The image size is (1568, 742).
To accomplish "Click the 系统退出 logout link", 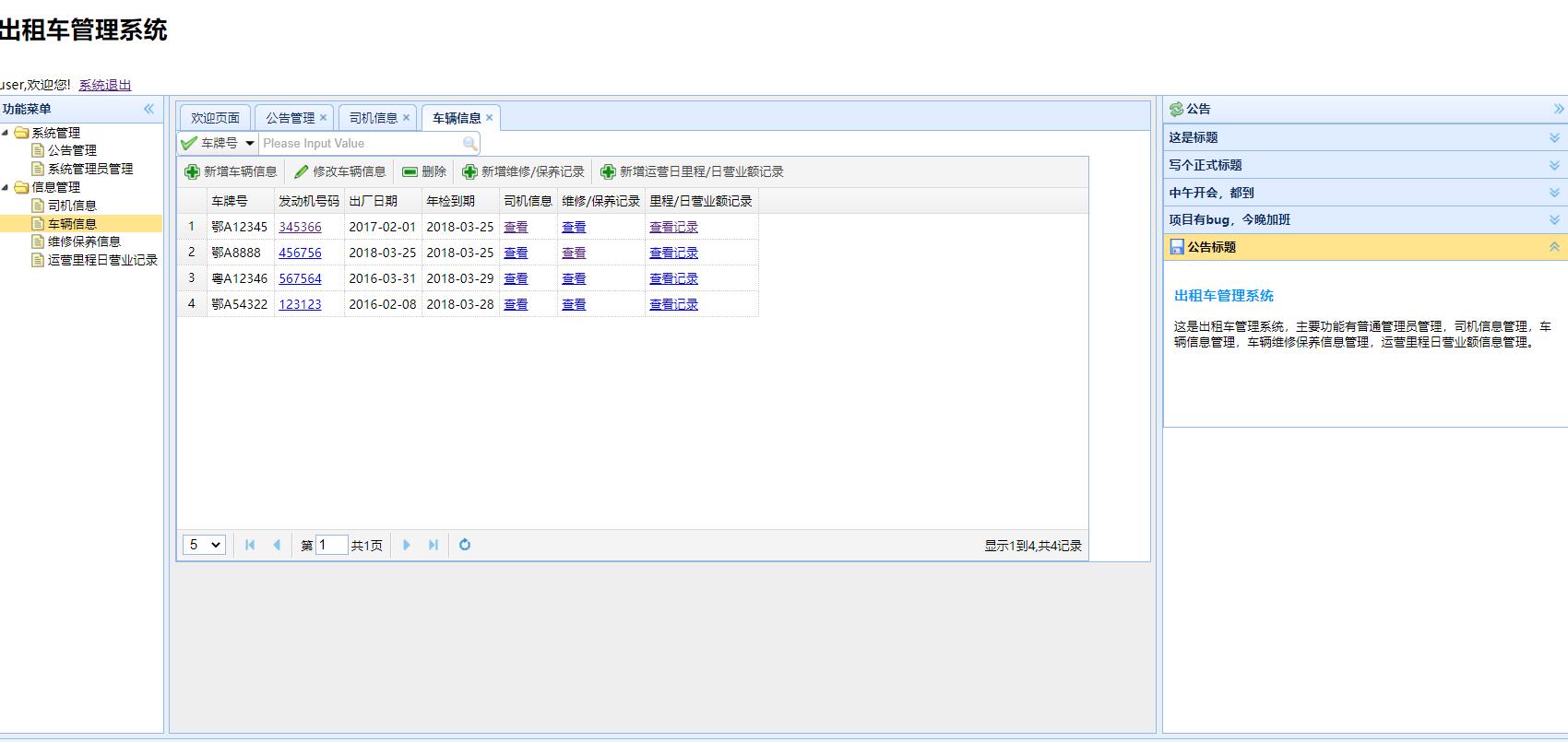I will click(104, 85).
